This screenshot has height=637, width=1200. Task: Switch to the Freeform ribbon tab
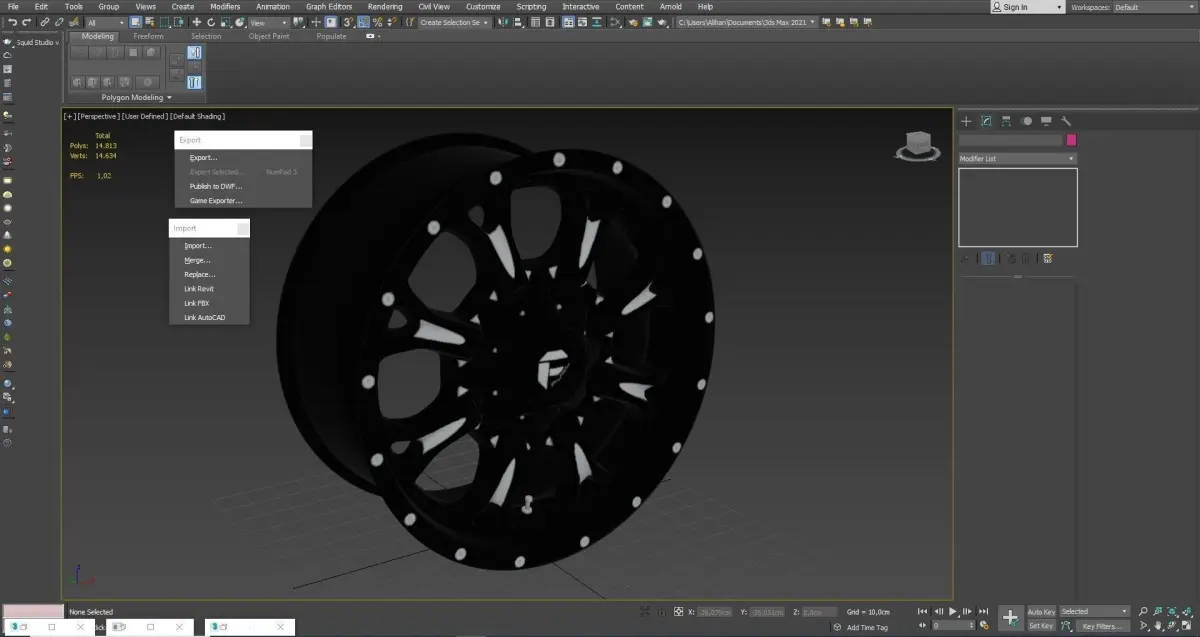pos(149,36)
